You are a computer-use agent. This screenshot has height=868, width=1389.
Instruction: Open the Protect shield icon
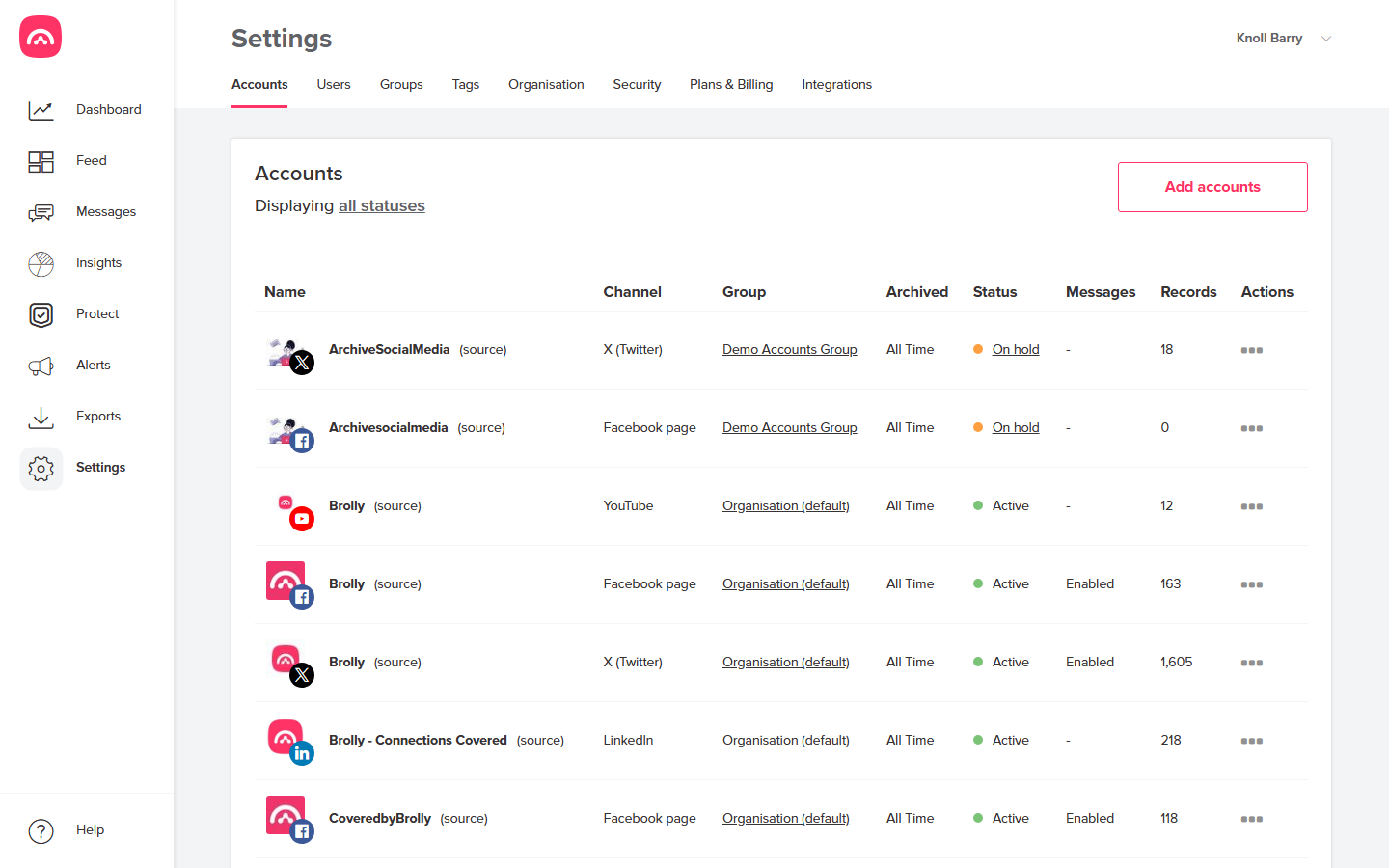click(x=41, y=314)
